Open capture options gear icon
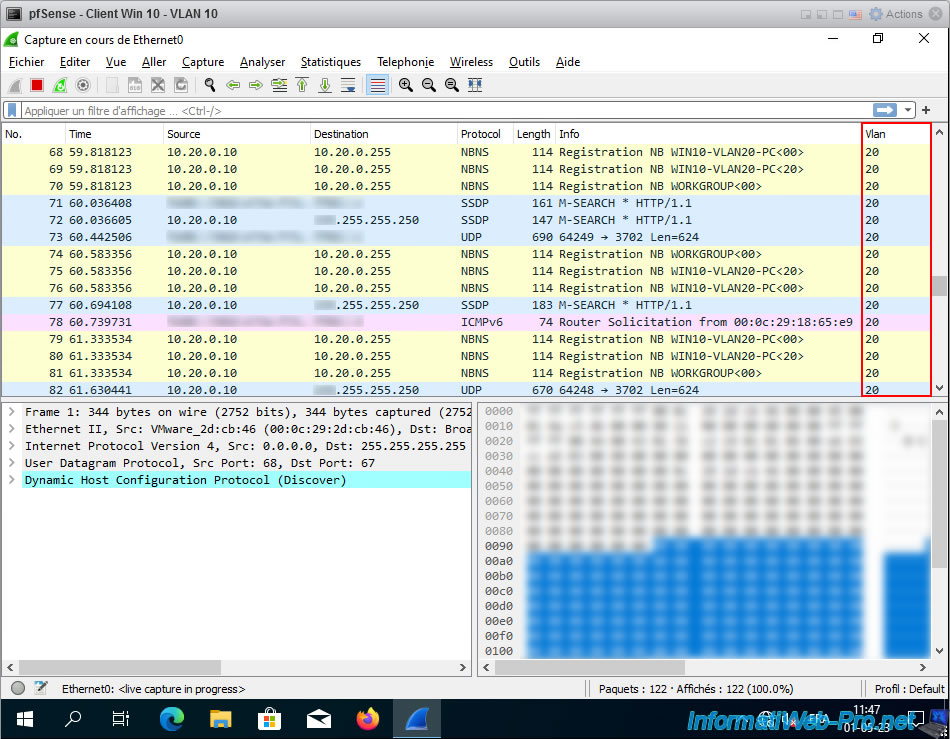The width and height of the screenshot is (950, 739). point(83,86)
